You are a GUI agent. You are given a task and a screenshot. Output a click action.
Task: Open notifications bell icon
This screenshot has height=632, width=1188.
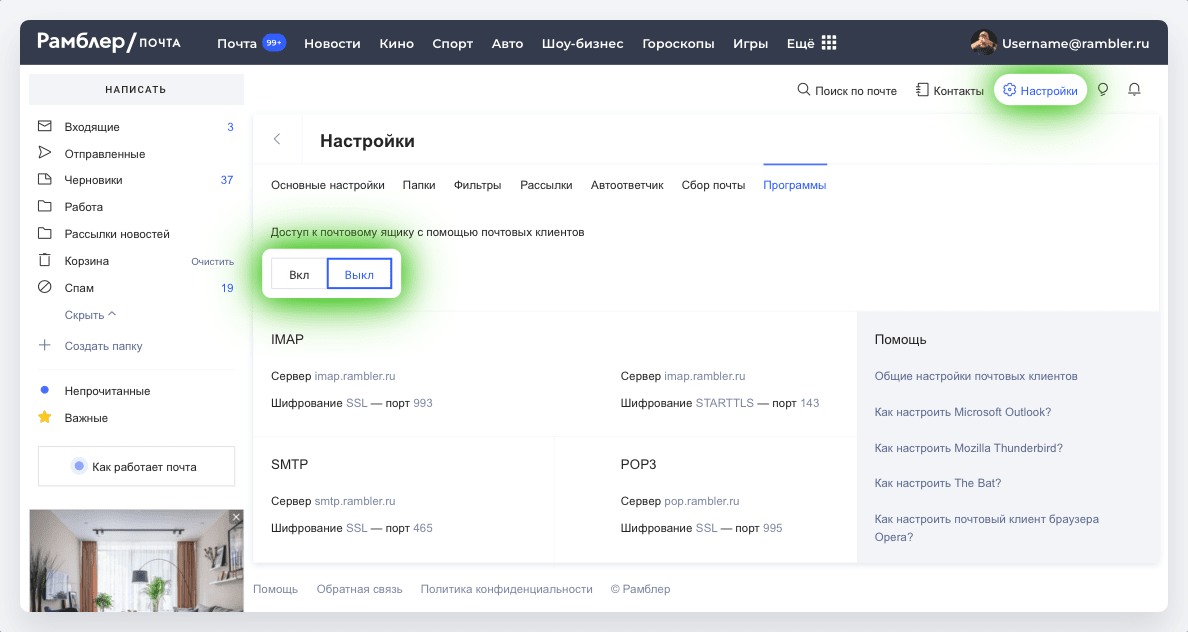pos(1134,89)
